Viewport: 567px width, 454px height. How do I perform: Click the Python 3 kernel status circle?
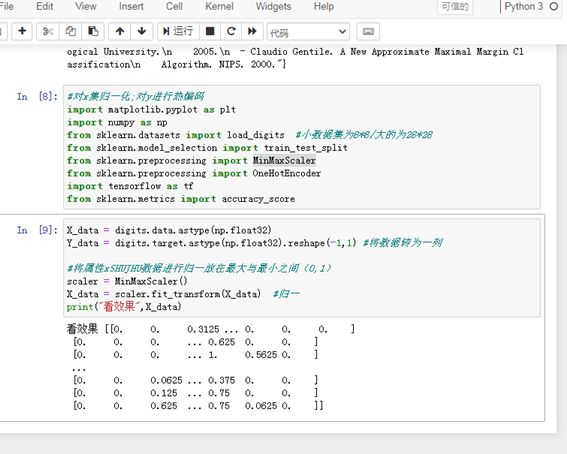[x=554, y=7]
